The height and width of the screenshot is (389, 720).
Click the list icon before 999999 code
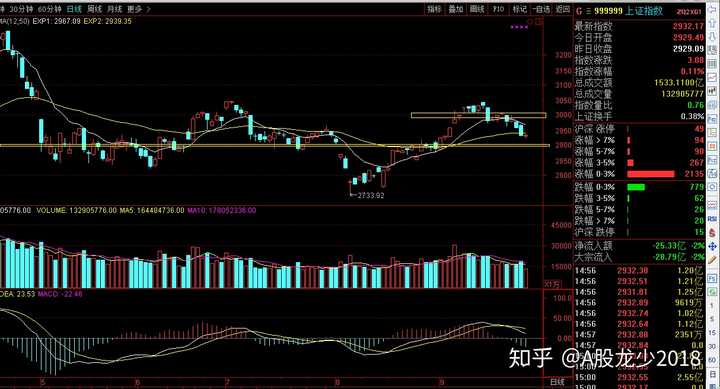588,11
